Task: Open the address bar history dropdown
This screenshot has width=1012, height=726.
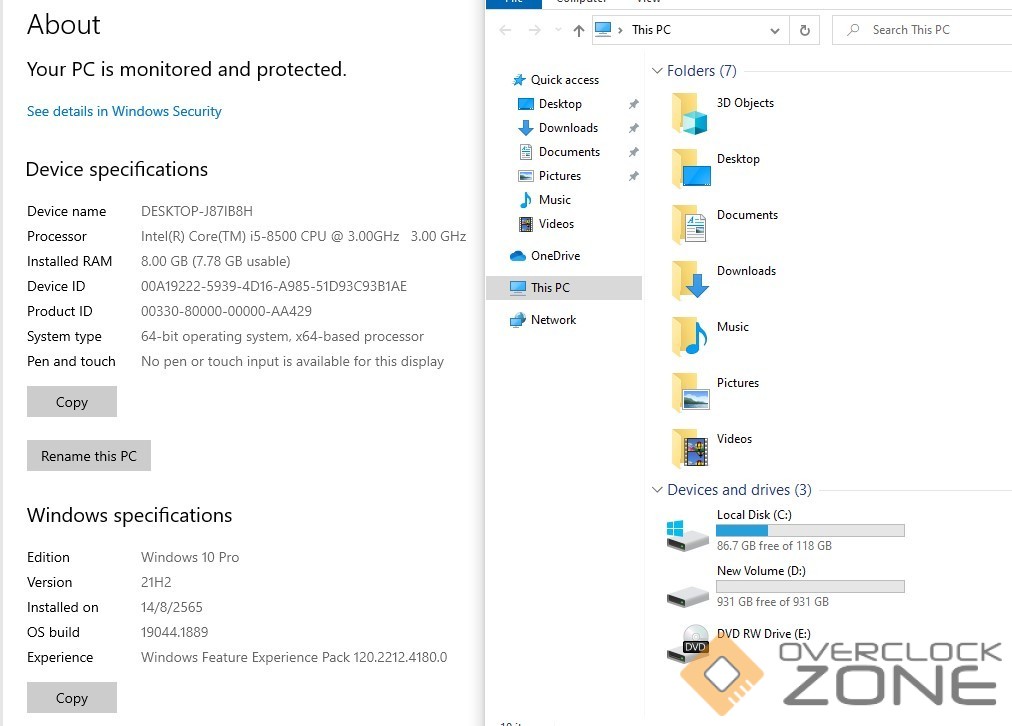Action: click(x=774, y=30)
